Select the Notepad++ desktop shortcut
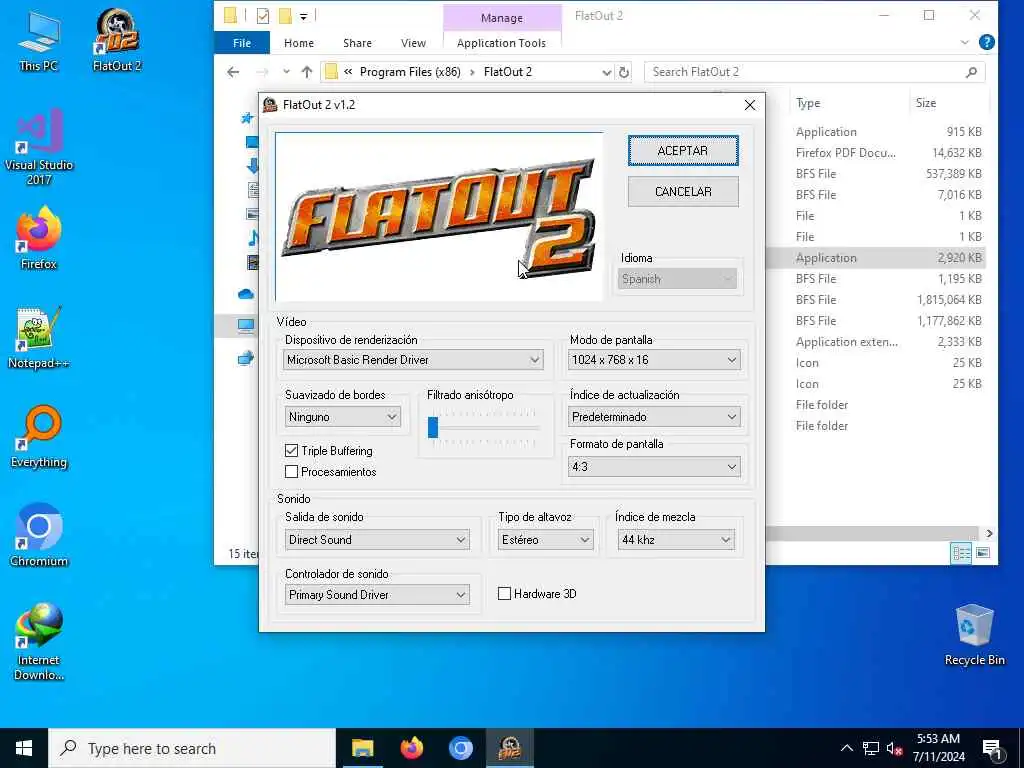This screenshot has height=768, width=1024. pos(39,337)
